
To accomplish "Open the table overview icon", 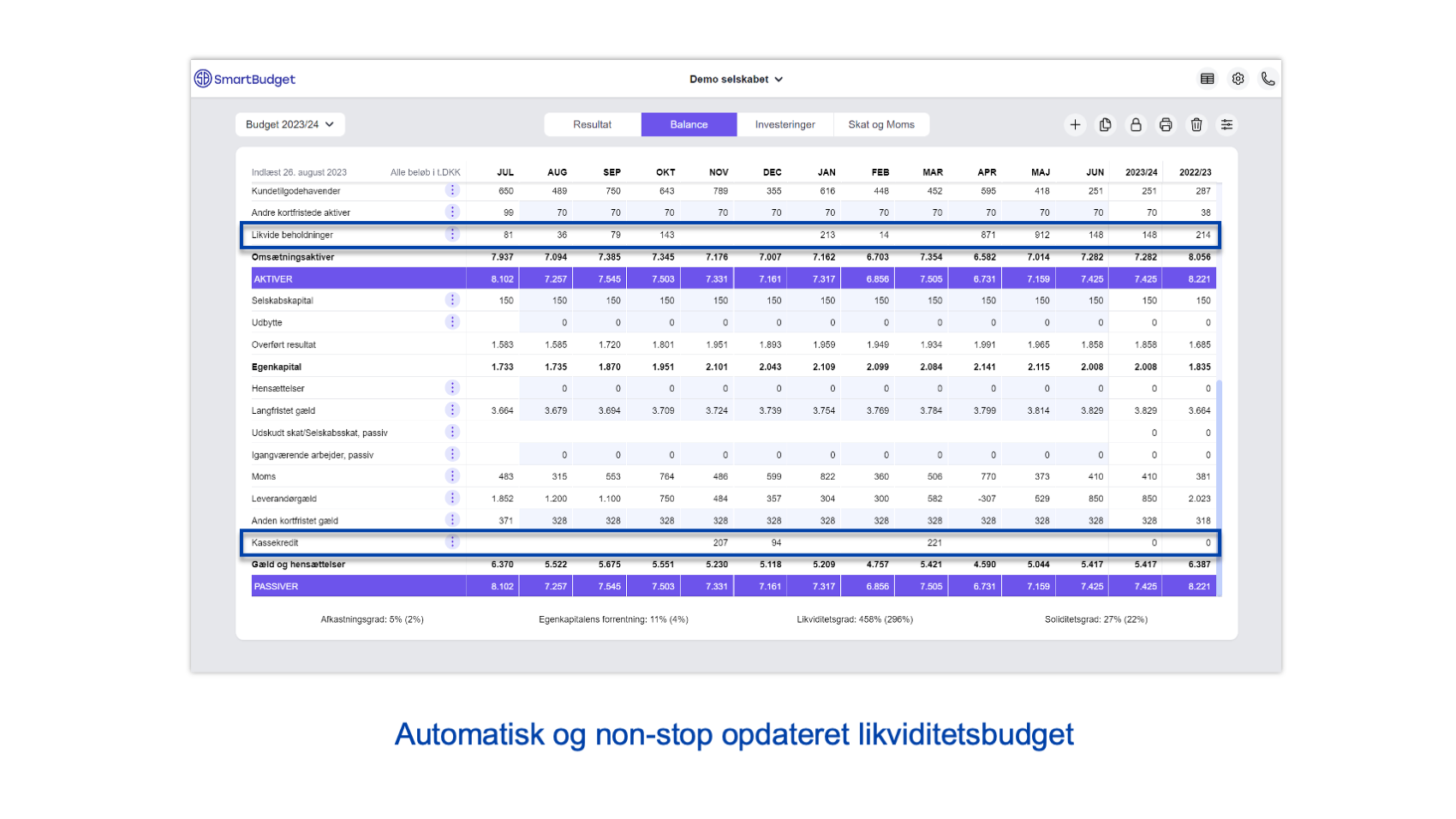I will click(1208, 78).
